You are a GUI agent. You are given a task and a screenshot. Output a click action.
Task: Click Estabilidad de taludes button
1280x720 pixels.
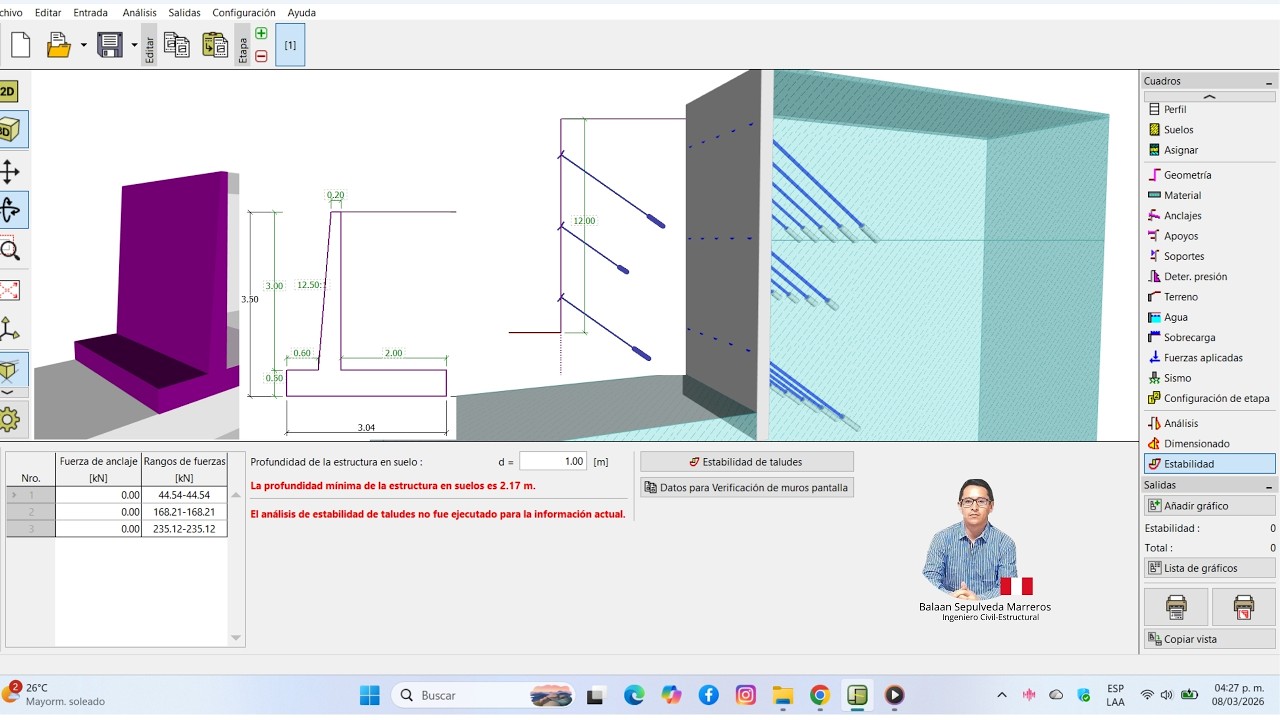[x=747, y=462]
